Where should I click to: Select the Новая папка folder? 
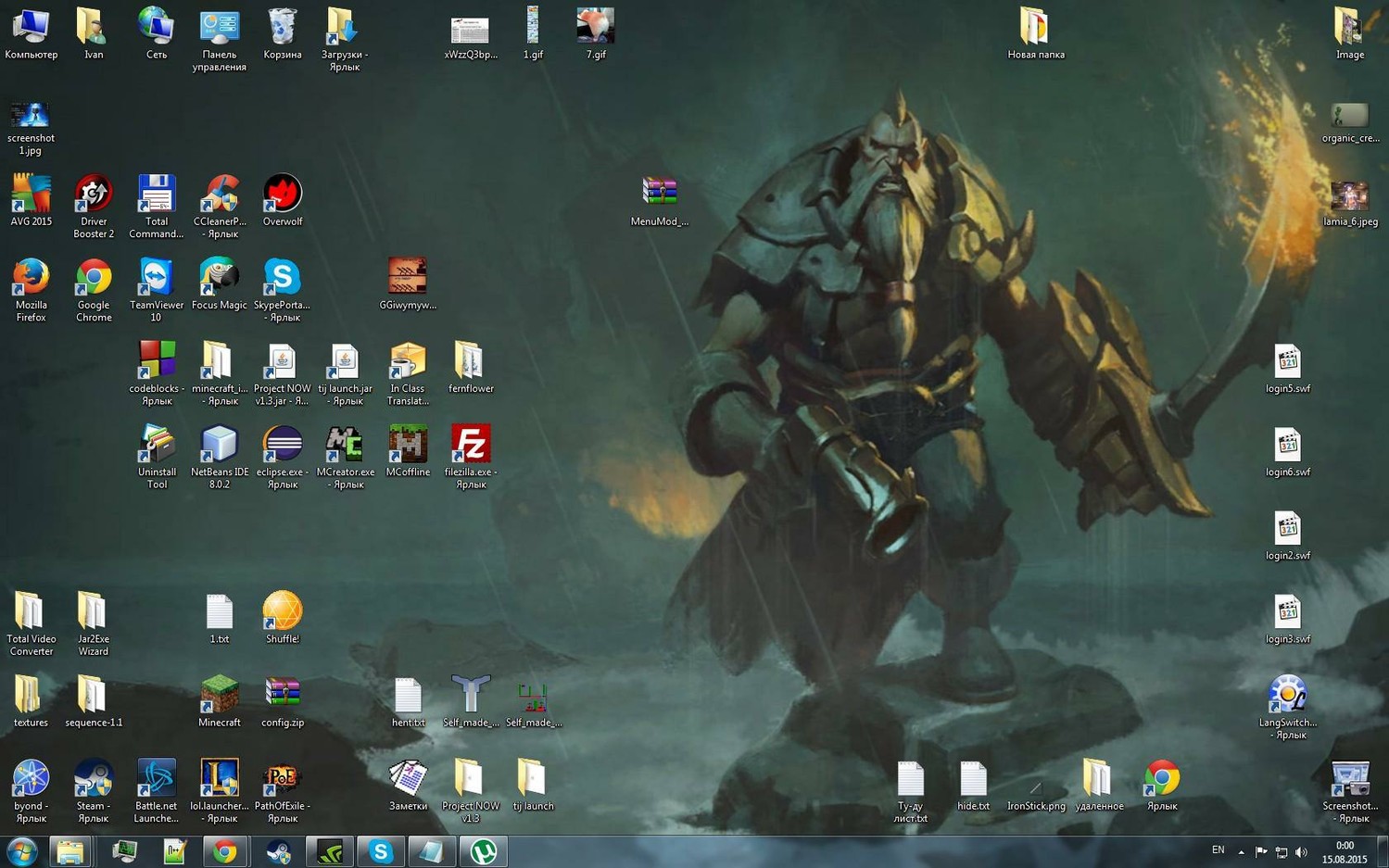1035,28
